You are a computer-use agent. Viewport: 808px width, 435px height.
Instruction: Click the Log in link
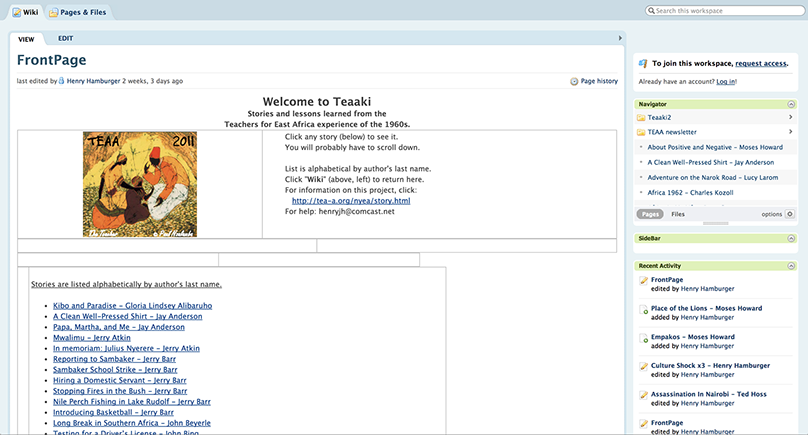click(725, 81)
